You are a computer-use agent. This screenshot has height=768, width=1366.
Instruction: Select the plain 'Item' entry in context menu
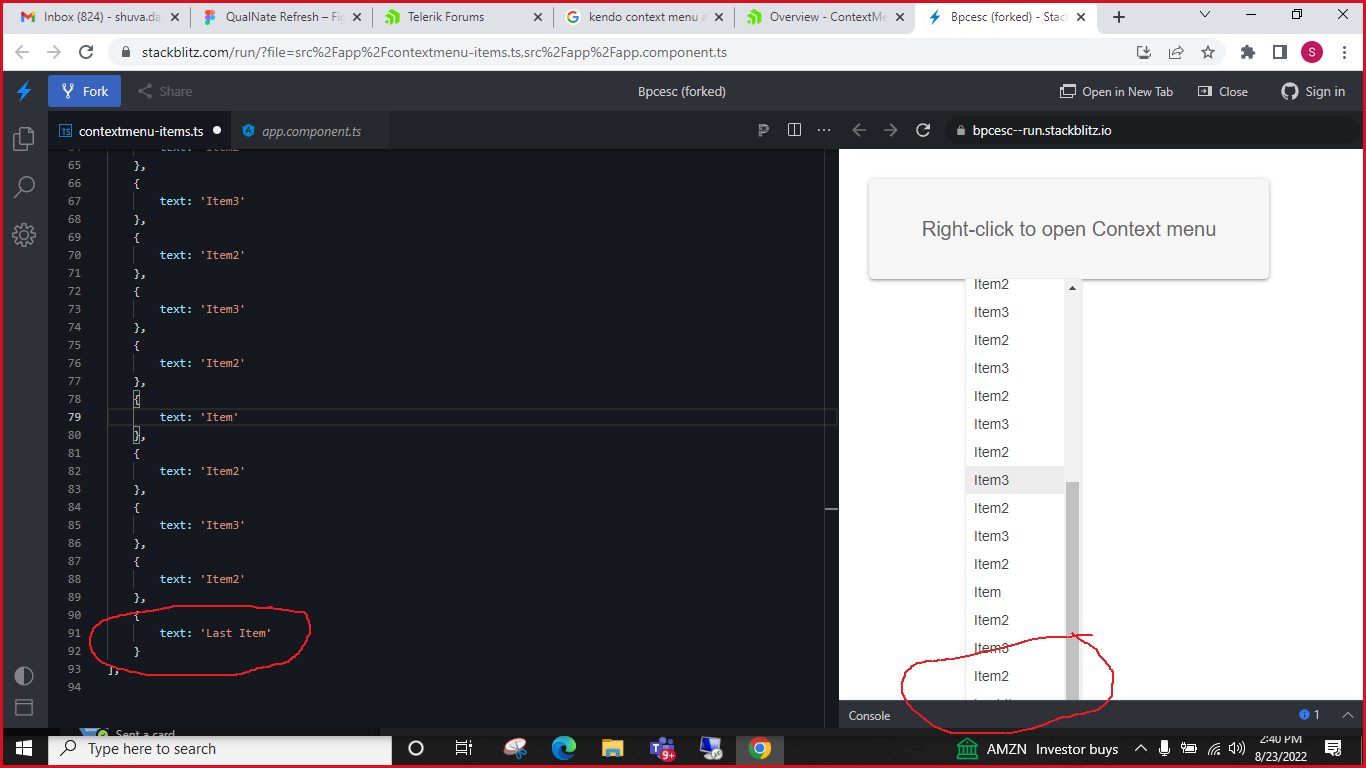point(1014,592)
